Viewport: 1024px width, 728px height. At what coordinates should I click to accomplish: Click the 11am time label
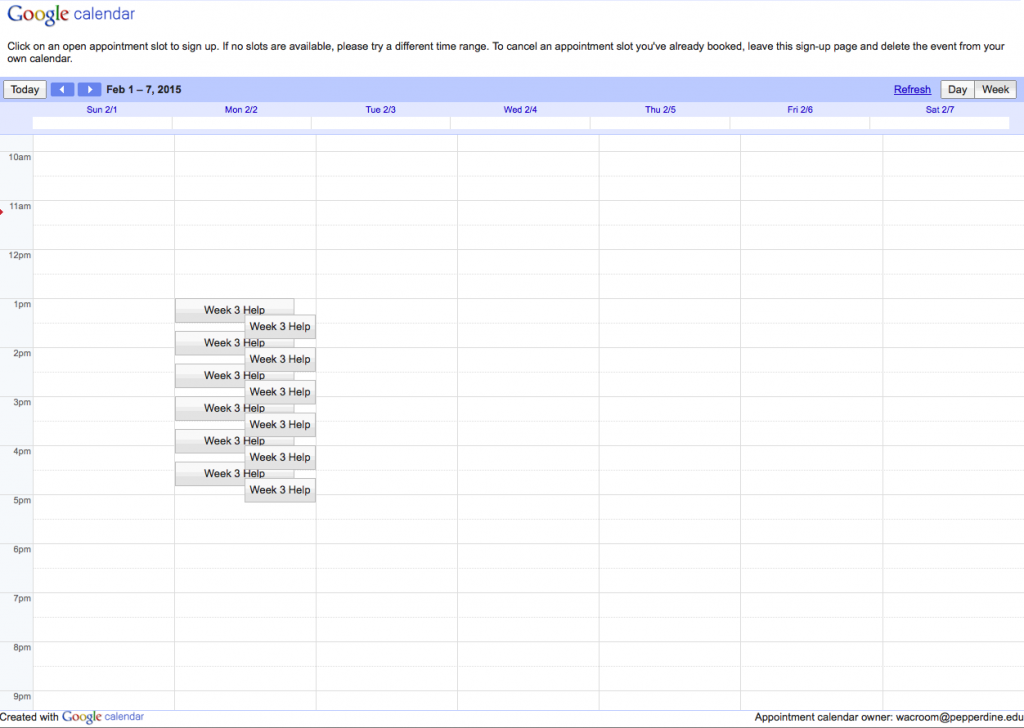click(x=20, y=206)
